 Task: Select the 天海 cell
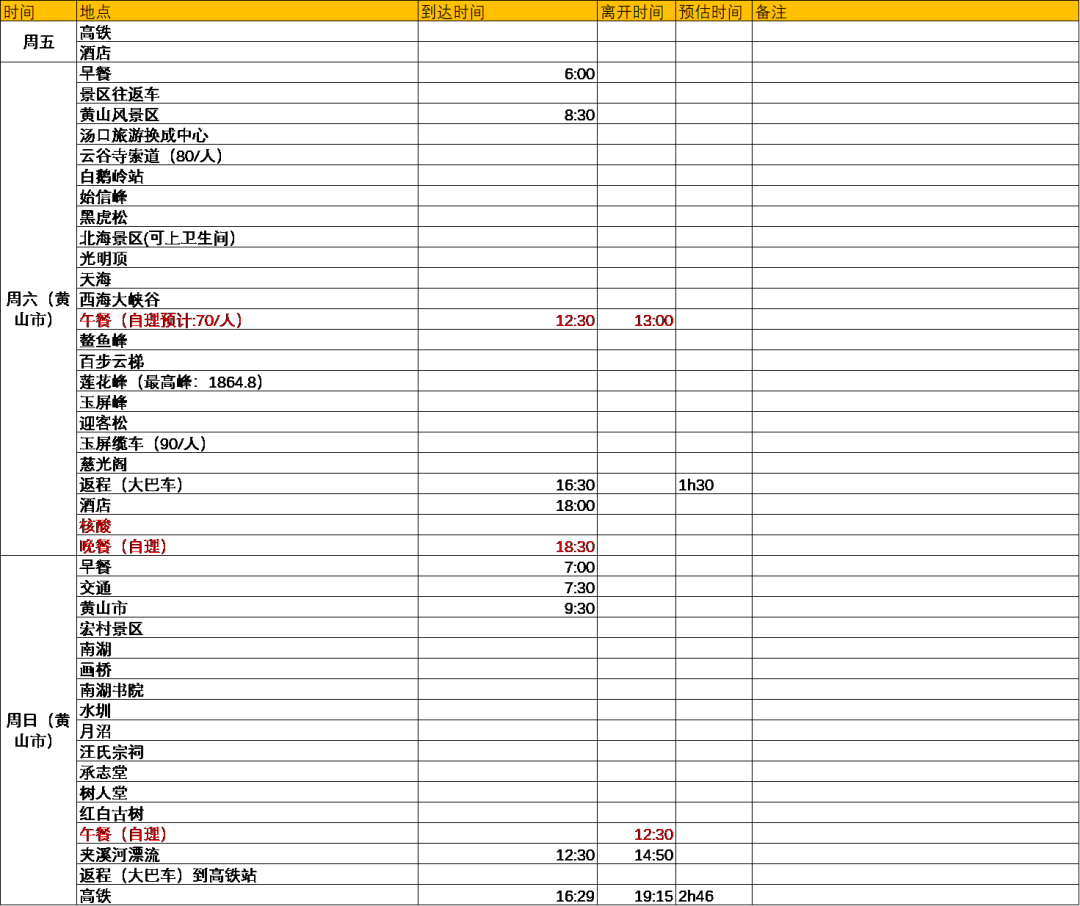click(247, 279)
